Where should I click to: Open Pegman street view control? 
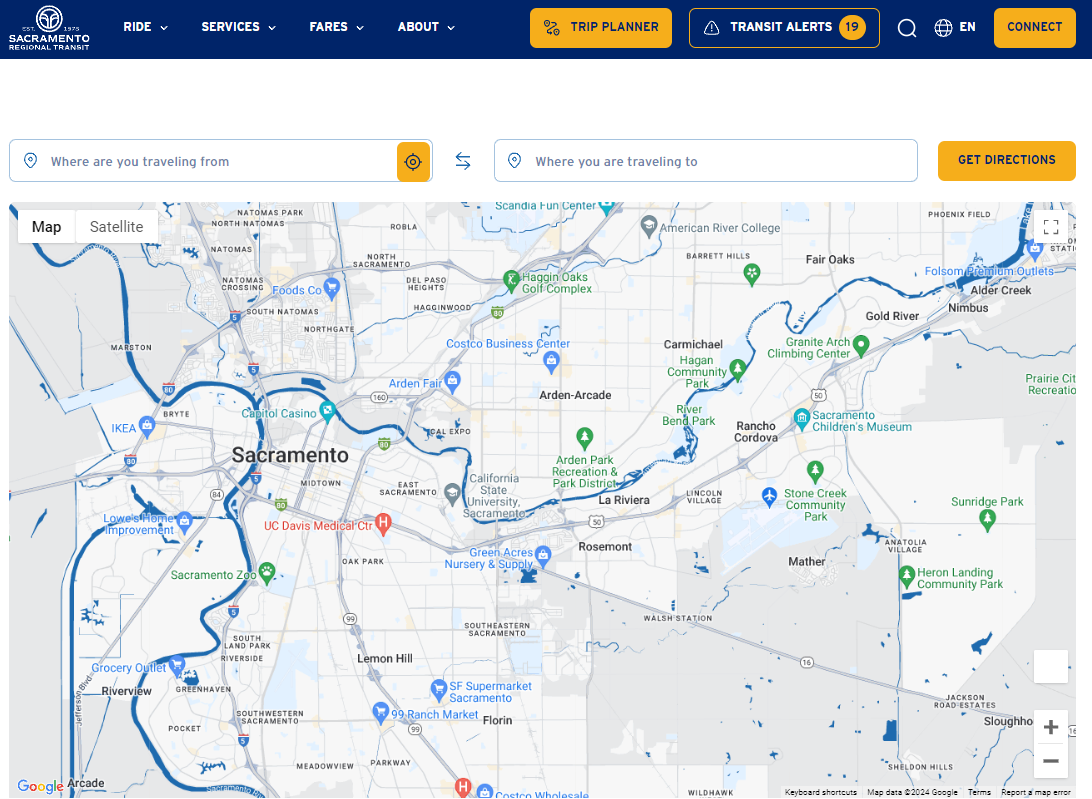[1051, 667]
